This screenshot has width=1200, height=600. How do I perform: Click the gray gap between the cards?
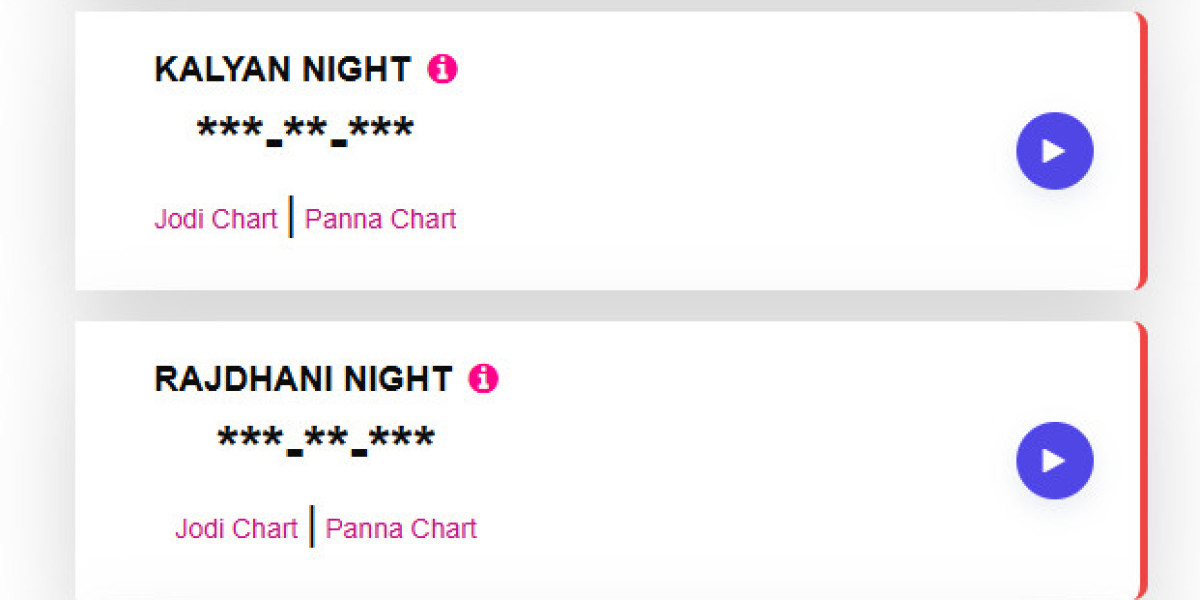pos(600,306)
